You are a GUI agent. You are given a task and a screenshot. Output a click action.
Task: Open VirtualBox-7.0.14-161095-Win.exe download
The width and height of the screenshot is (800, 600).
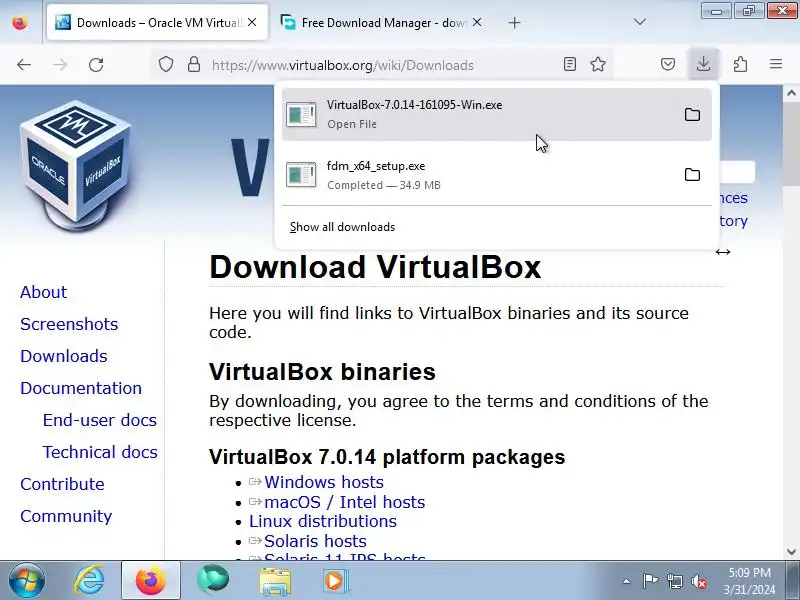[x=496, y=114]
